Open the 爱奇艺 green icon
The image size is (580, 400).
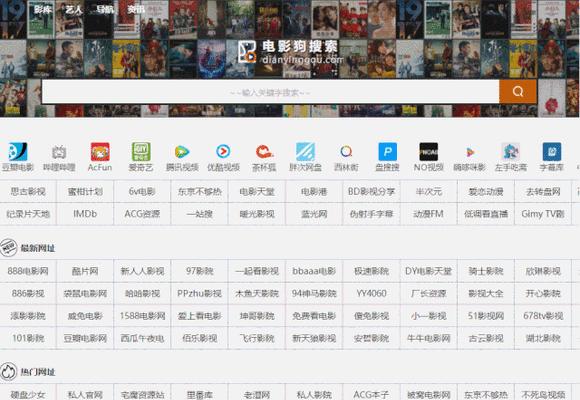click(141, 152)
